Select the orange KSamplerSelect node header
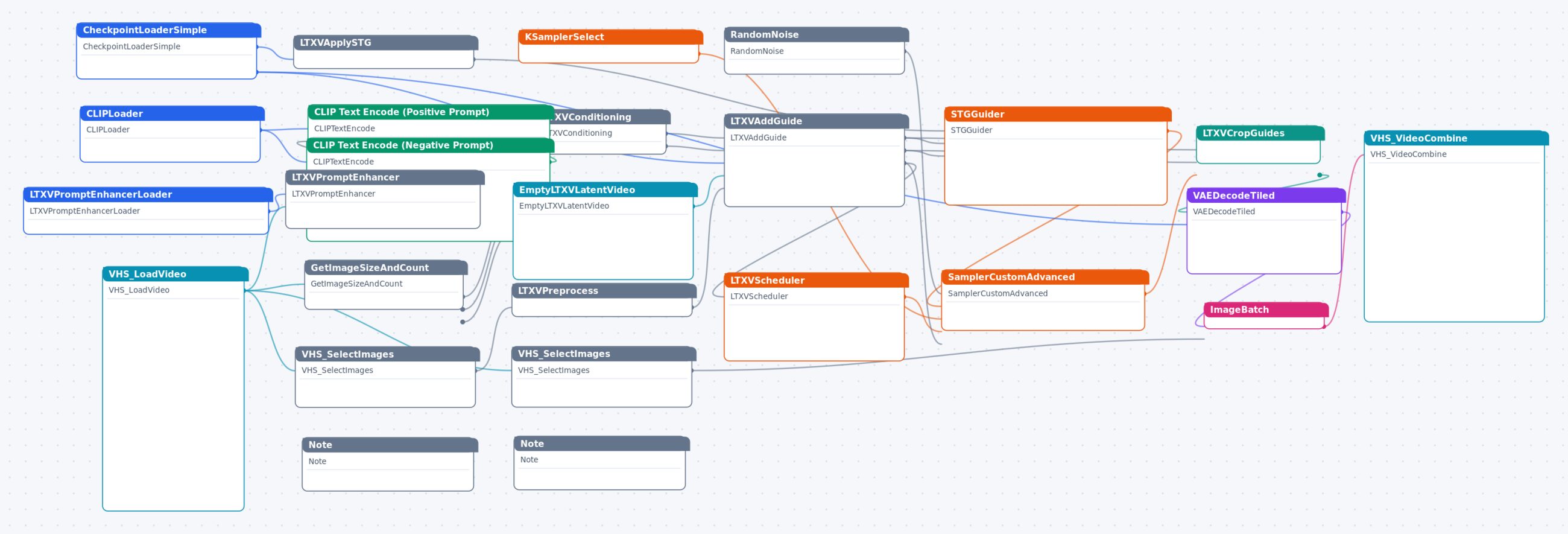 tap(610, 37)
